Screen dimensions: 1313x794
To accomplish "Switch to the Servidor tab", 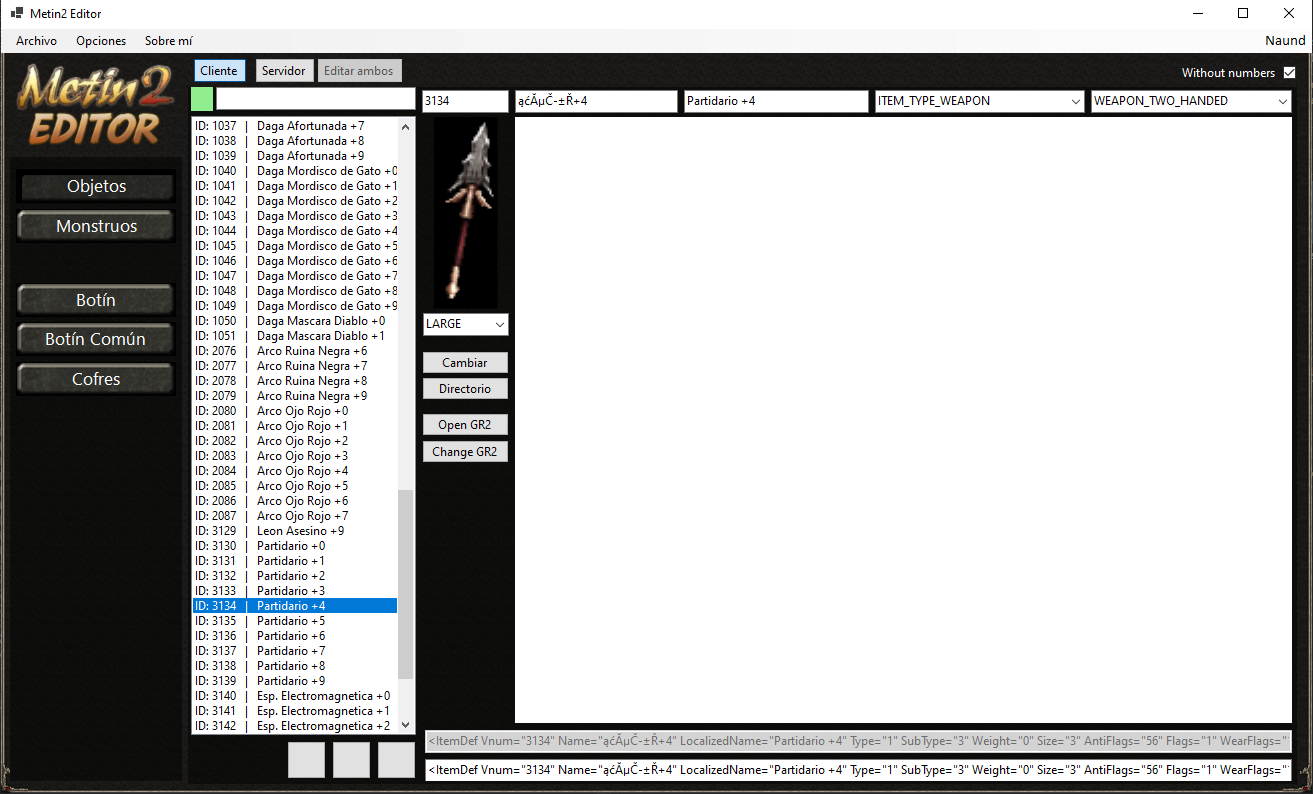I will tap(284, 71).
